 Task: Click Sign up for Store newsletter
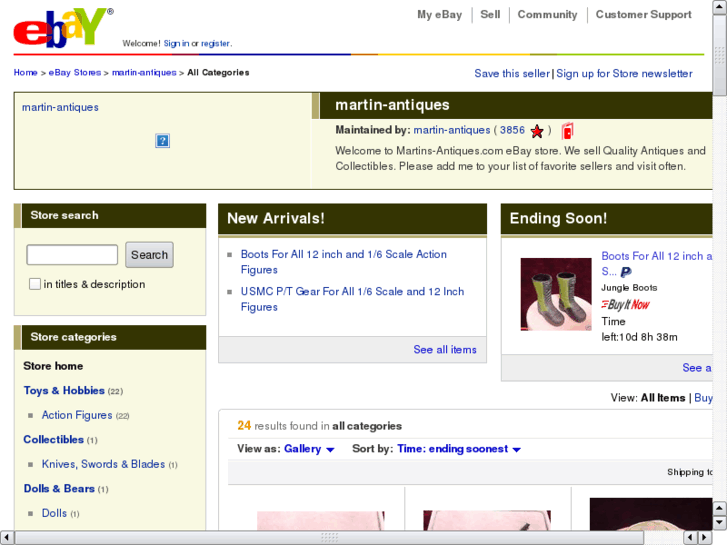click(x=624, y=73)
